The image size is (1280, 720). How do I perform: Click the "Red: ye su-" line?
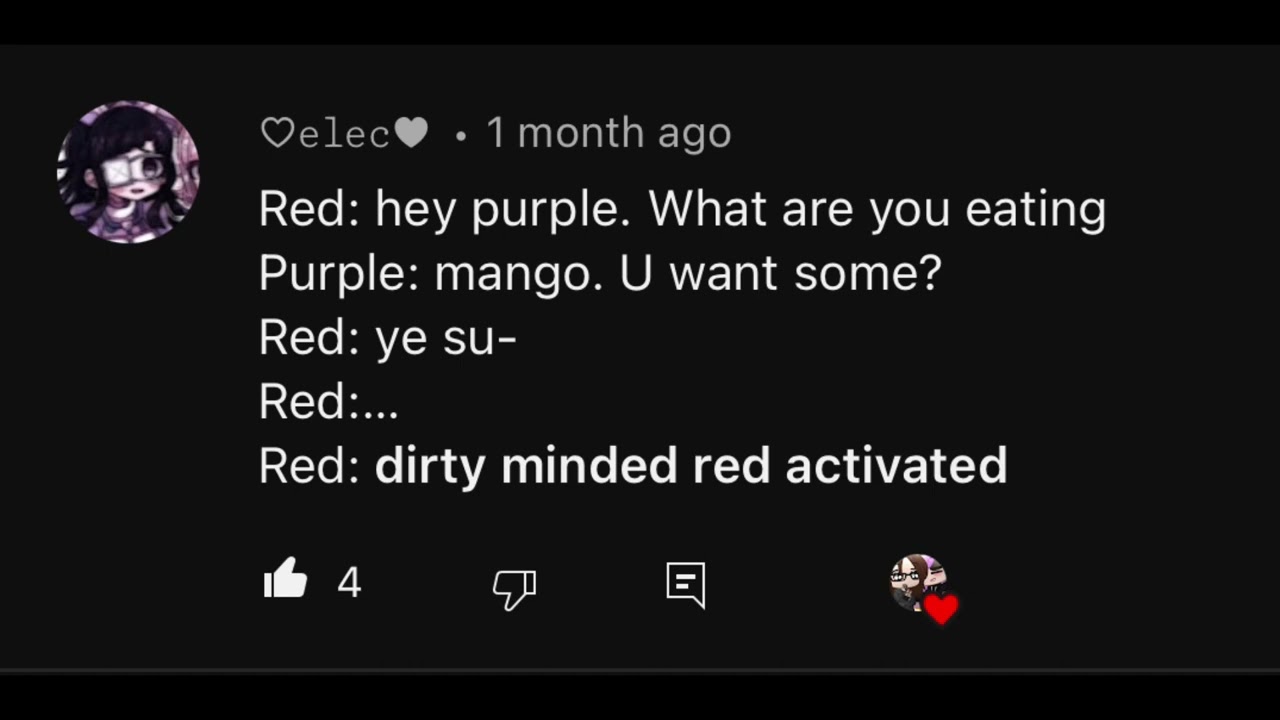tap(387, 338)
